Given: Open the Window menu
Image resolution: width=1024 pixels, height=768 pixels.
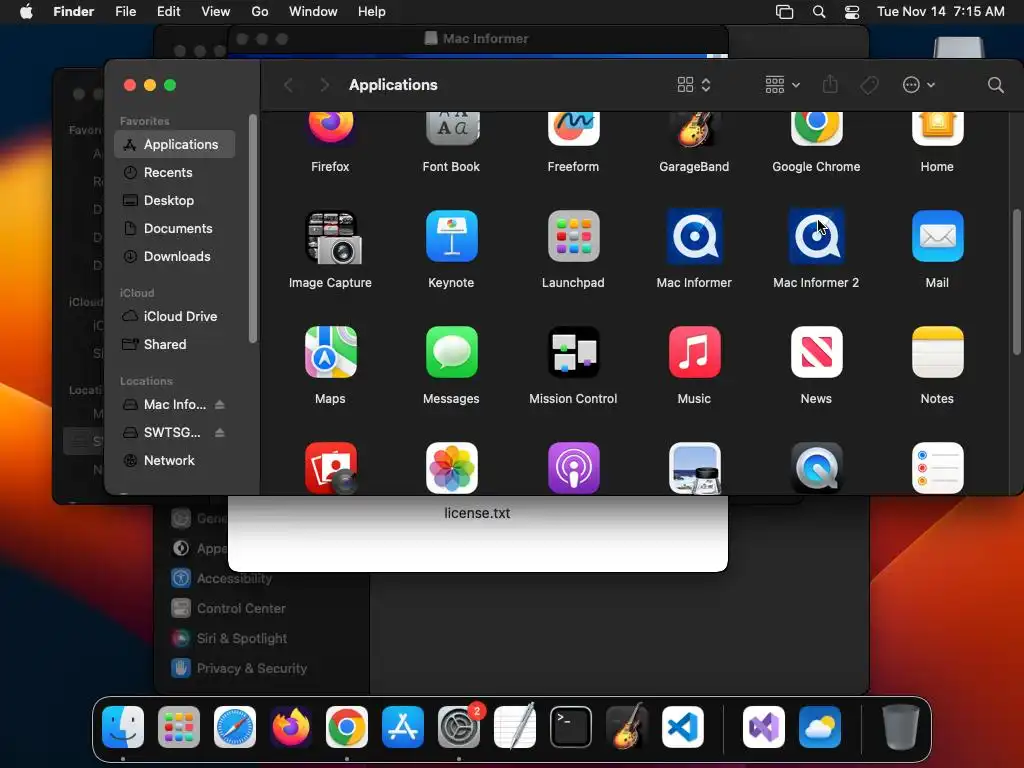Looking at the screenshot, I should 313,12.
